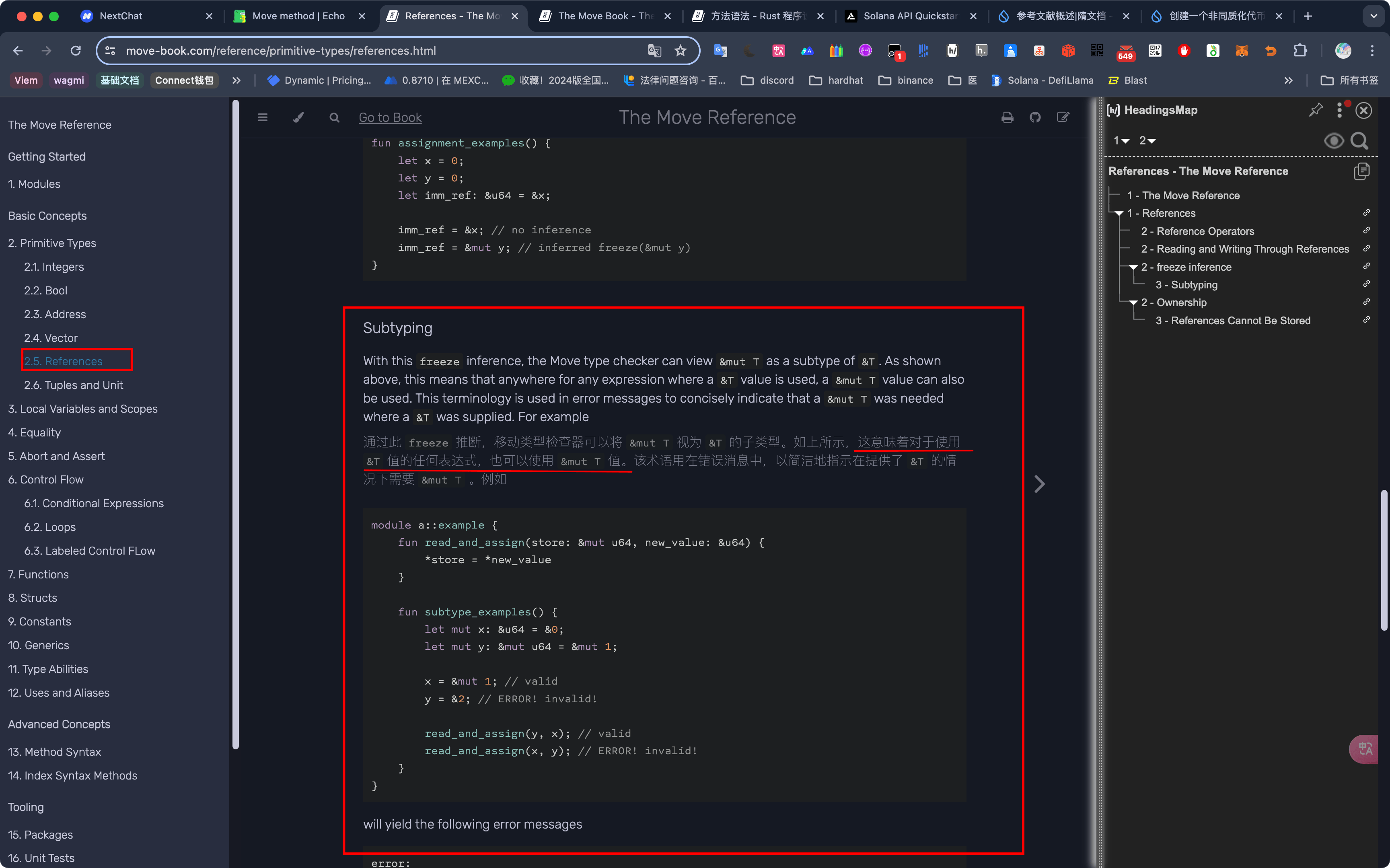
Task: Open the tab search dropdown
Action: (1374, 16)
